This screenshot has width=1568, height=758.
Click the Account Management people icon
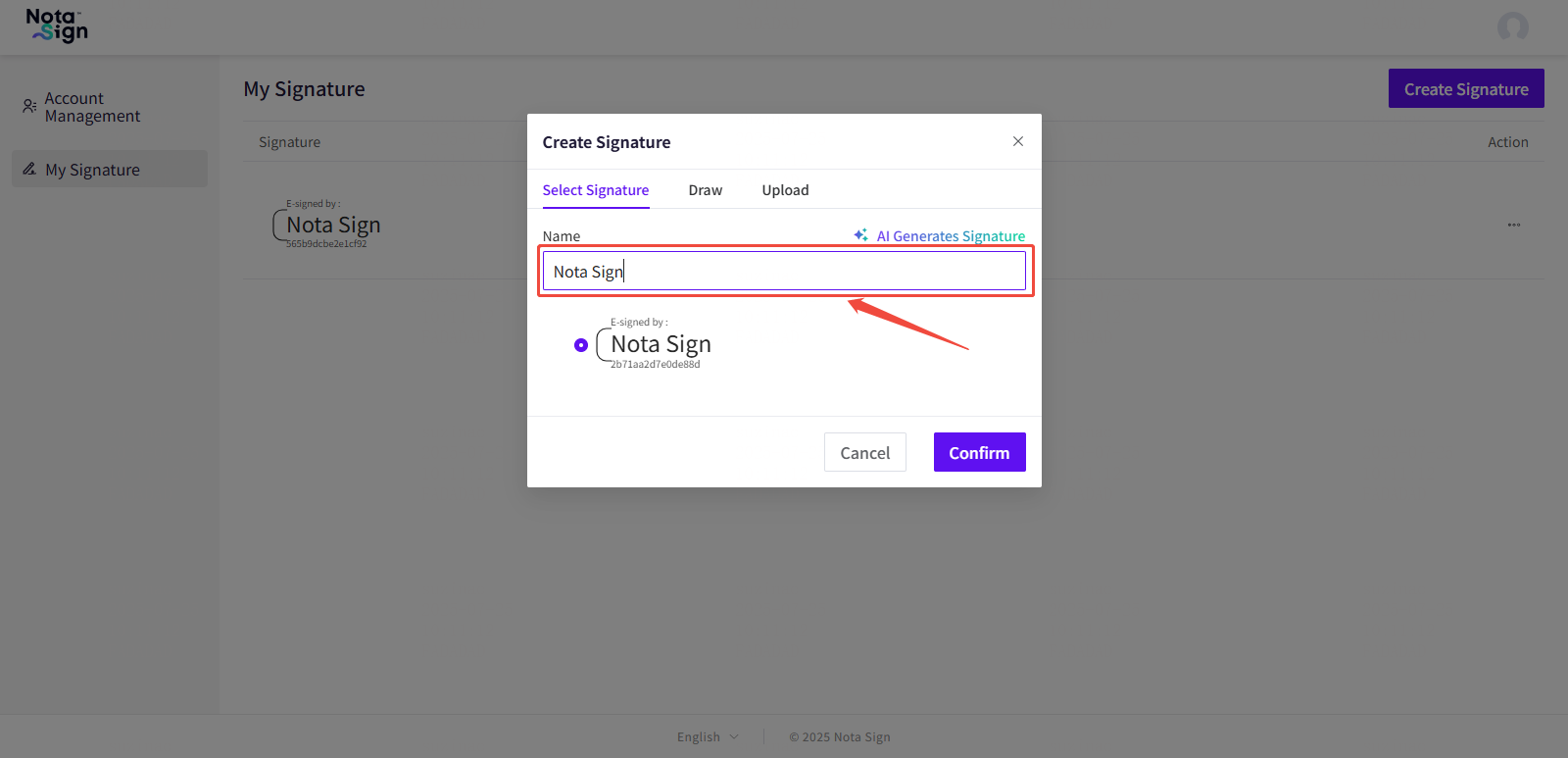(29, 106)
